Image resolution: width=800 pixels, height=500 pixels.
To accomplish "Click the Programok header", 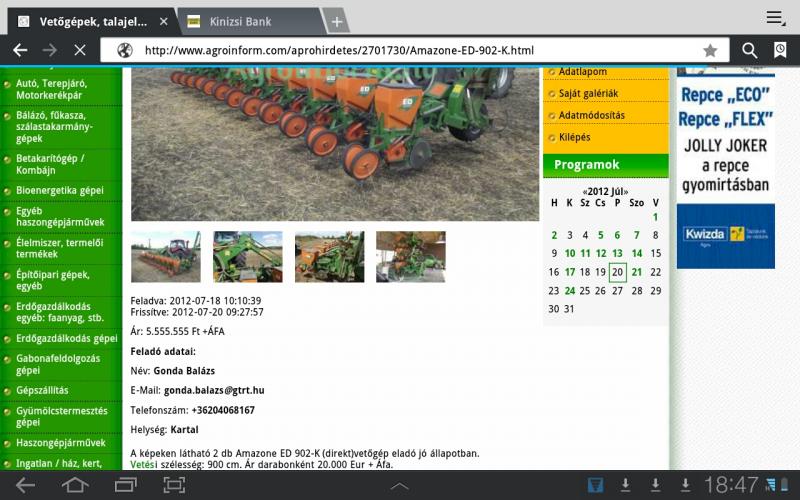I will click(606, 165).
